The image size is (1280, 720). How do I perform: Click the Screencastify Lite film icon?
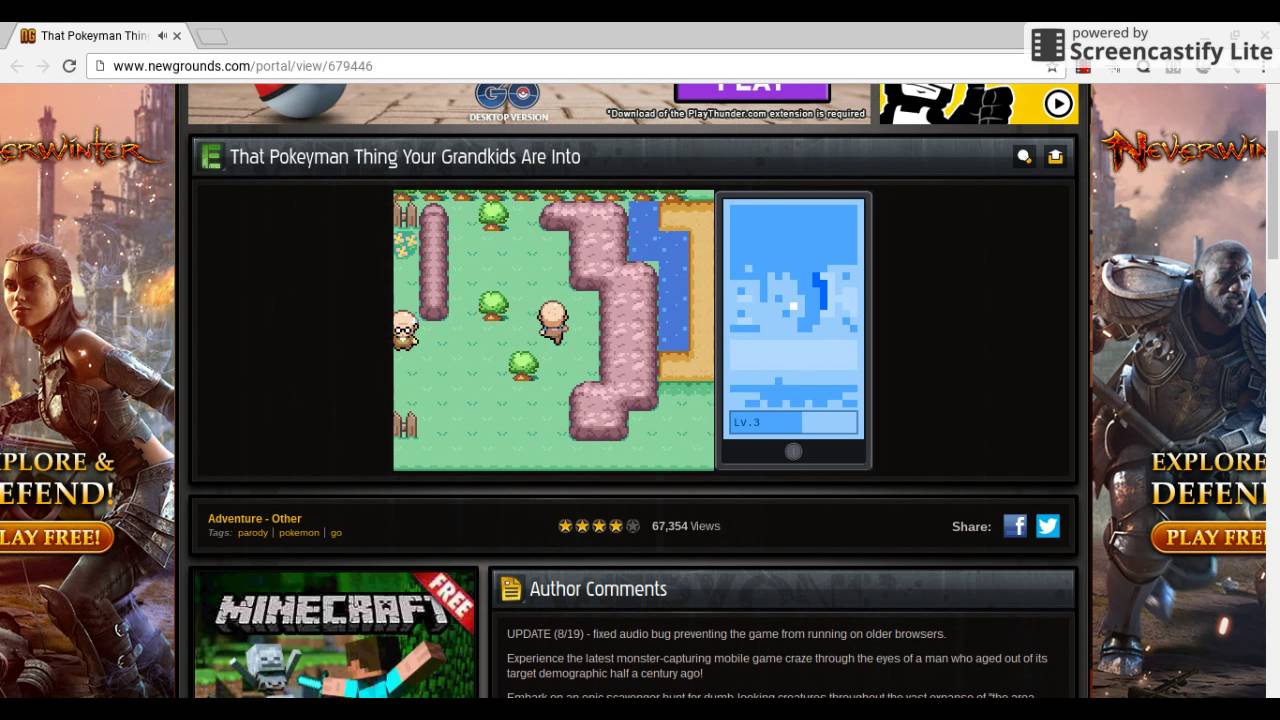click(x=1048, y=45)
